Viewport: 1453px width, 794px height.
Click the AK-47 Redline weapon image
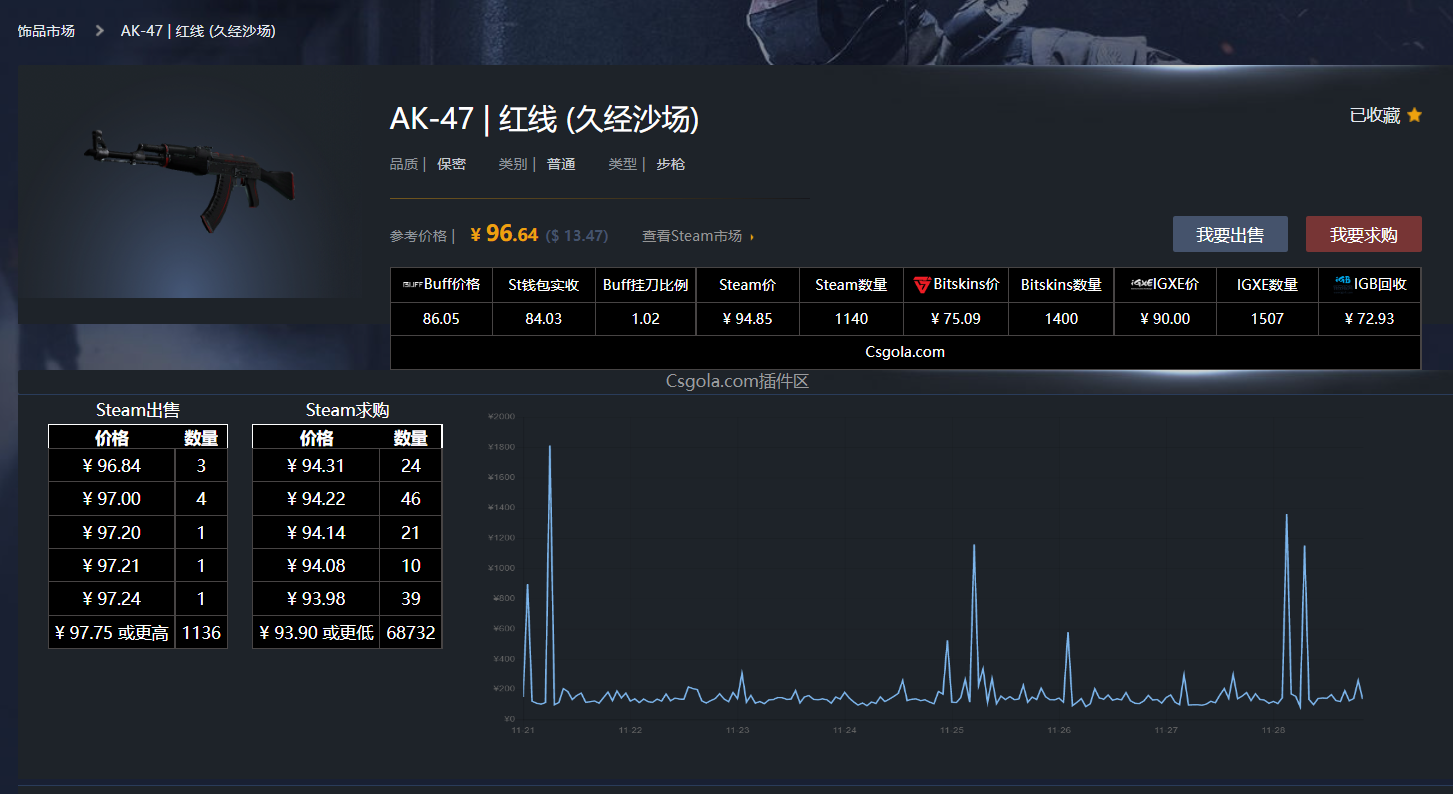tap(190, 180)
